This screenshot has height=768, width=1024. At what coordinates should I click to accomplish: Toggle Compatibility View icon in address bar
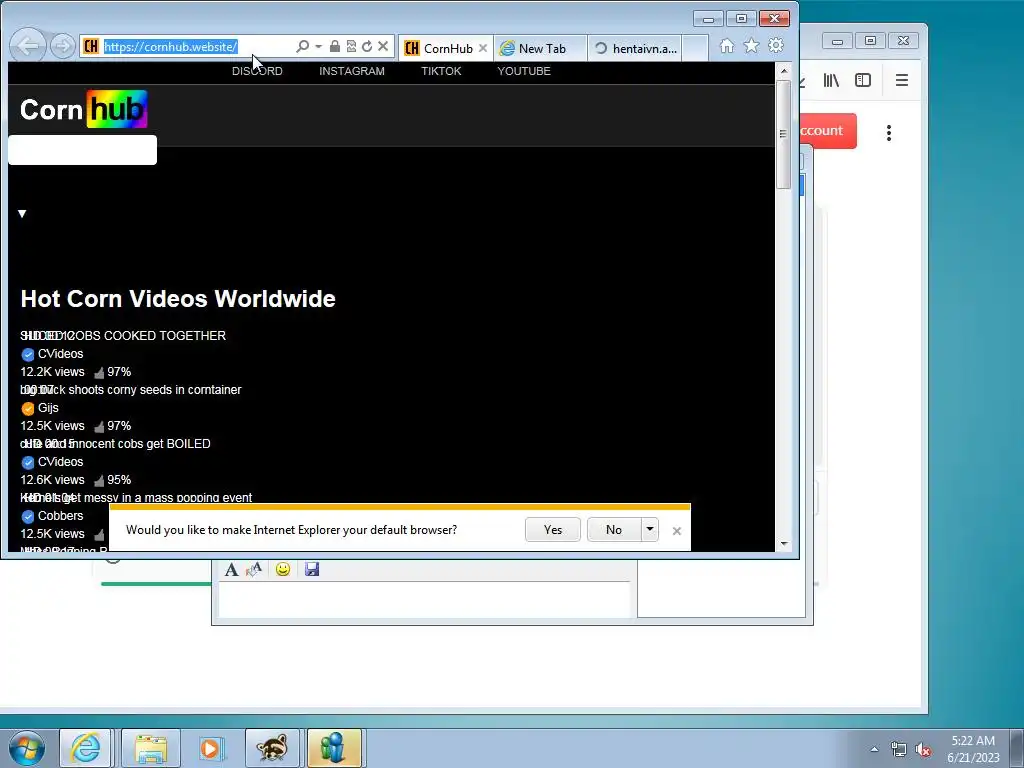click(351, 46)
